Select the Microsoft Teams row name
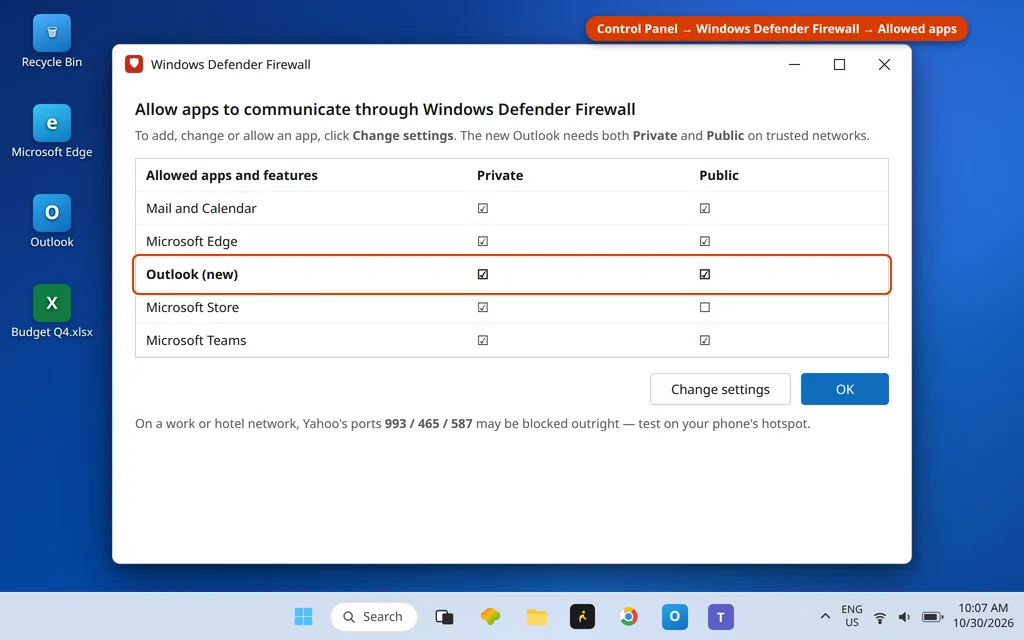Image resolution: width=1024 pixels, height=640 pixels. [x=196, y=340]
